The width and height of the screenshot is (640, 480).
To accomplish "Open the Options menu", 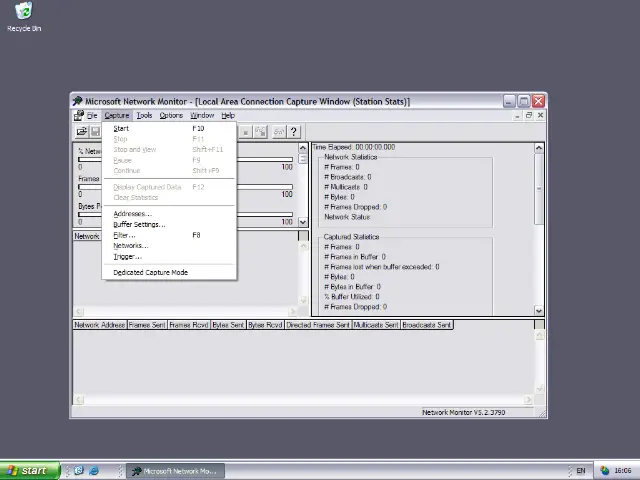I will click(x=171, y=116).
